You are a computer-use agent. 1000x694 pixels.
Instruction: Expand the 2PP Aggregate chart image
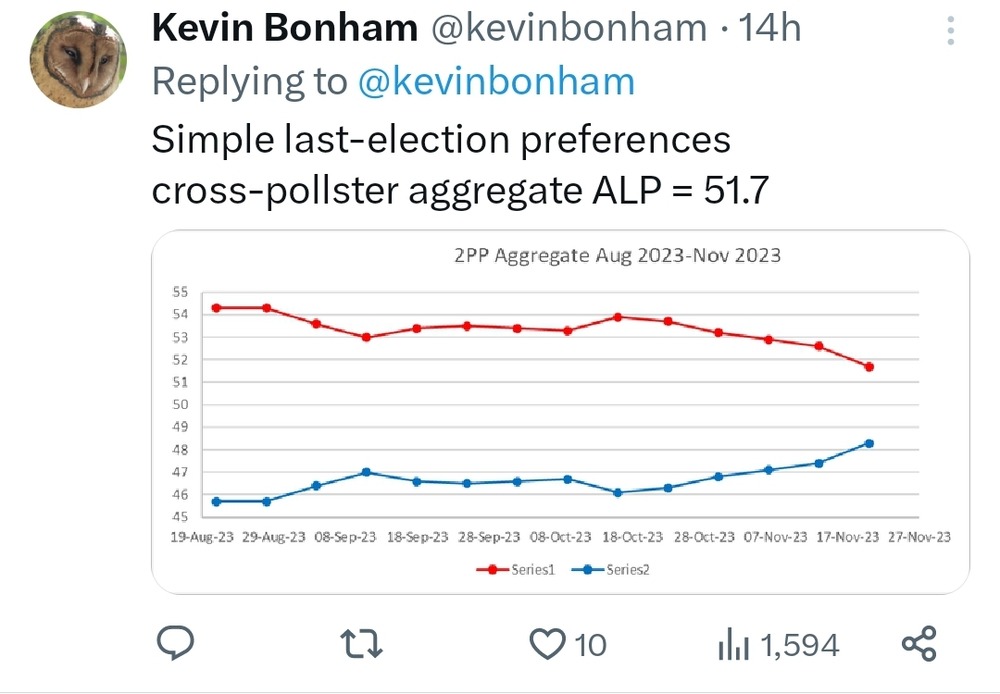pyautogui.click(x=560, y=412)
